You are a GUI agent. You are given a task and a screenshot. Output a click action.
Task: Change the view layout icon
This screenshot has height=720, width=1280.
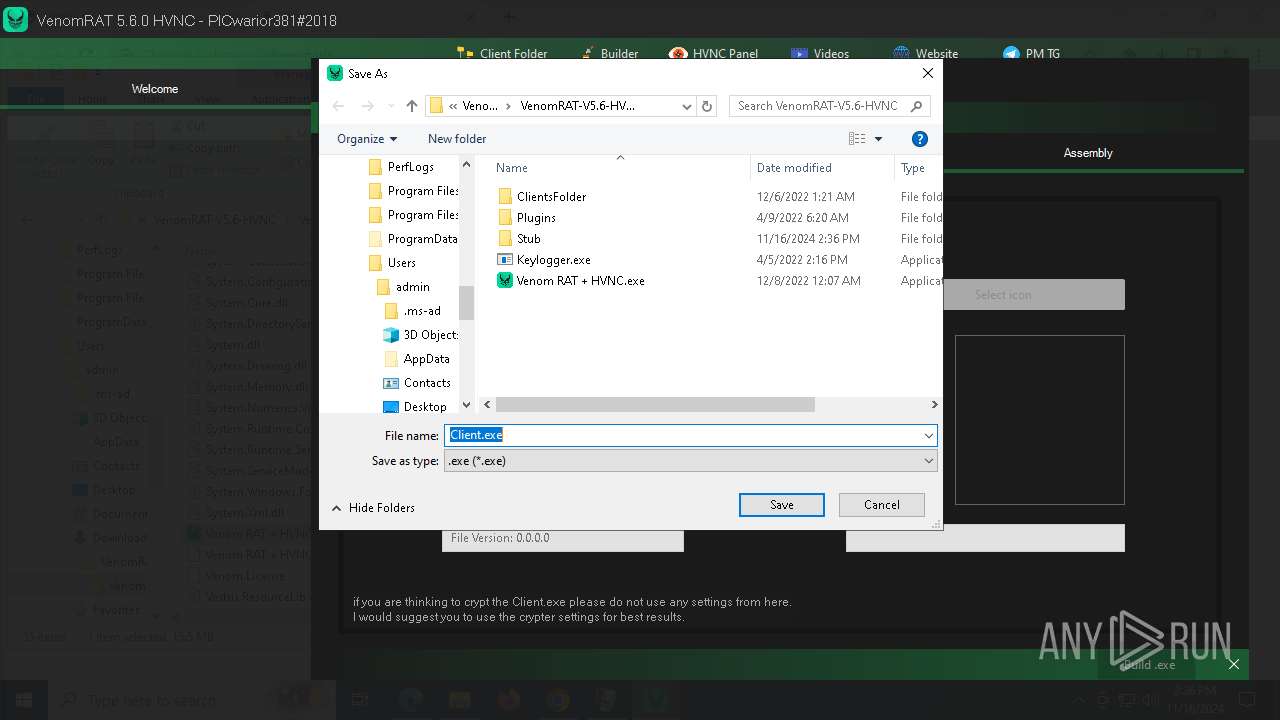tap(857, 139)
